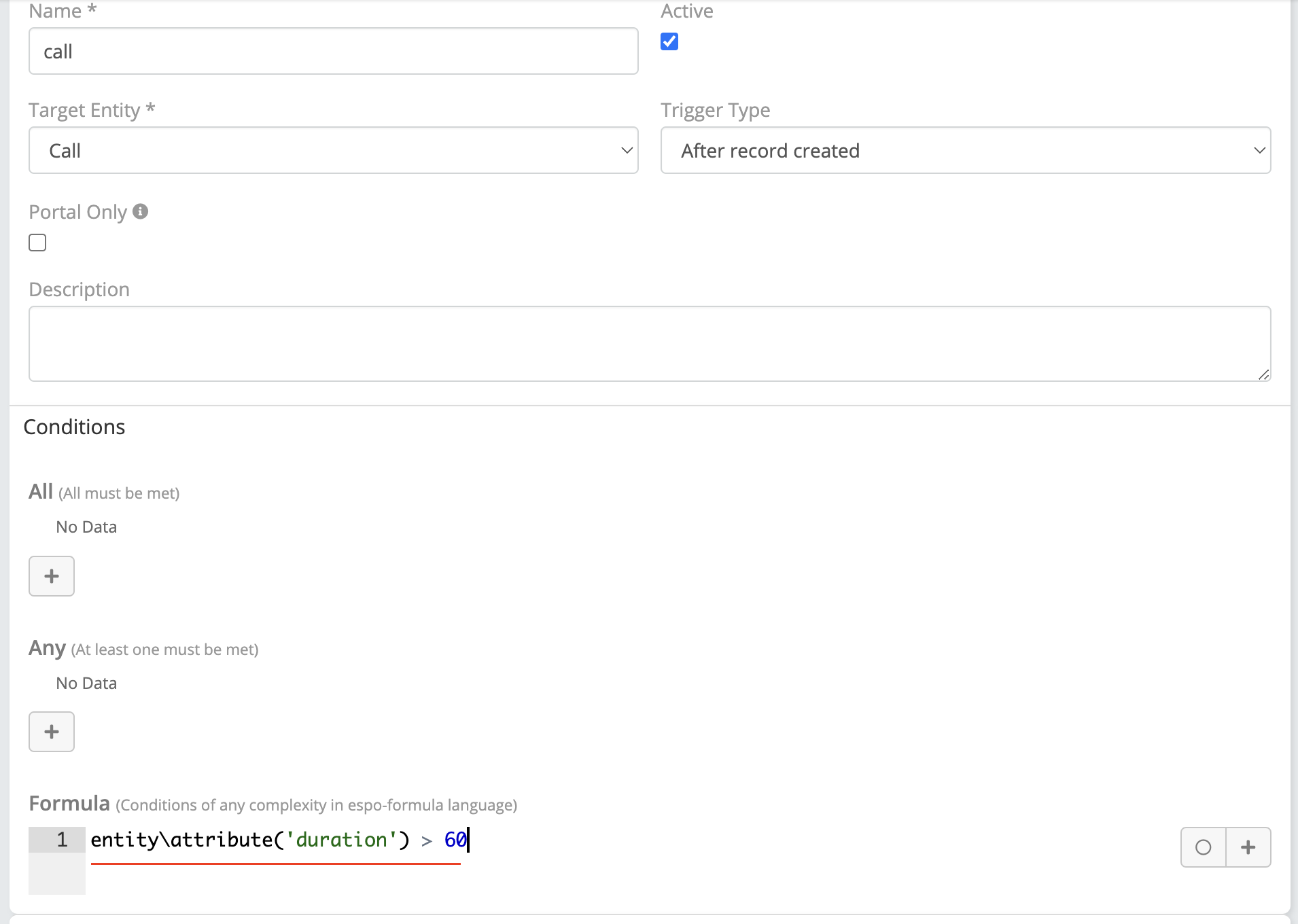Screen dimensions: 1298x924
Task: Click line number 1 in formula gutter
Action: click(62, 840)
